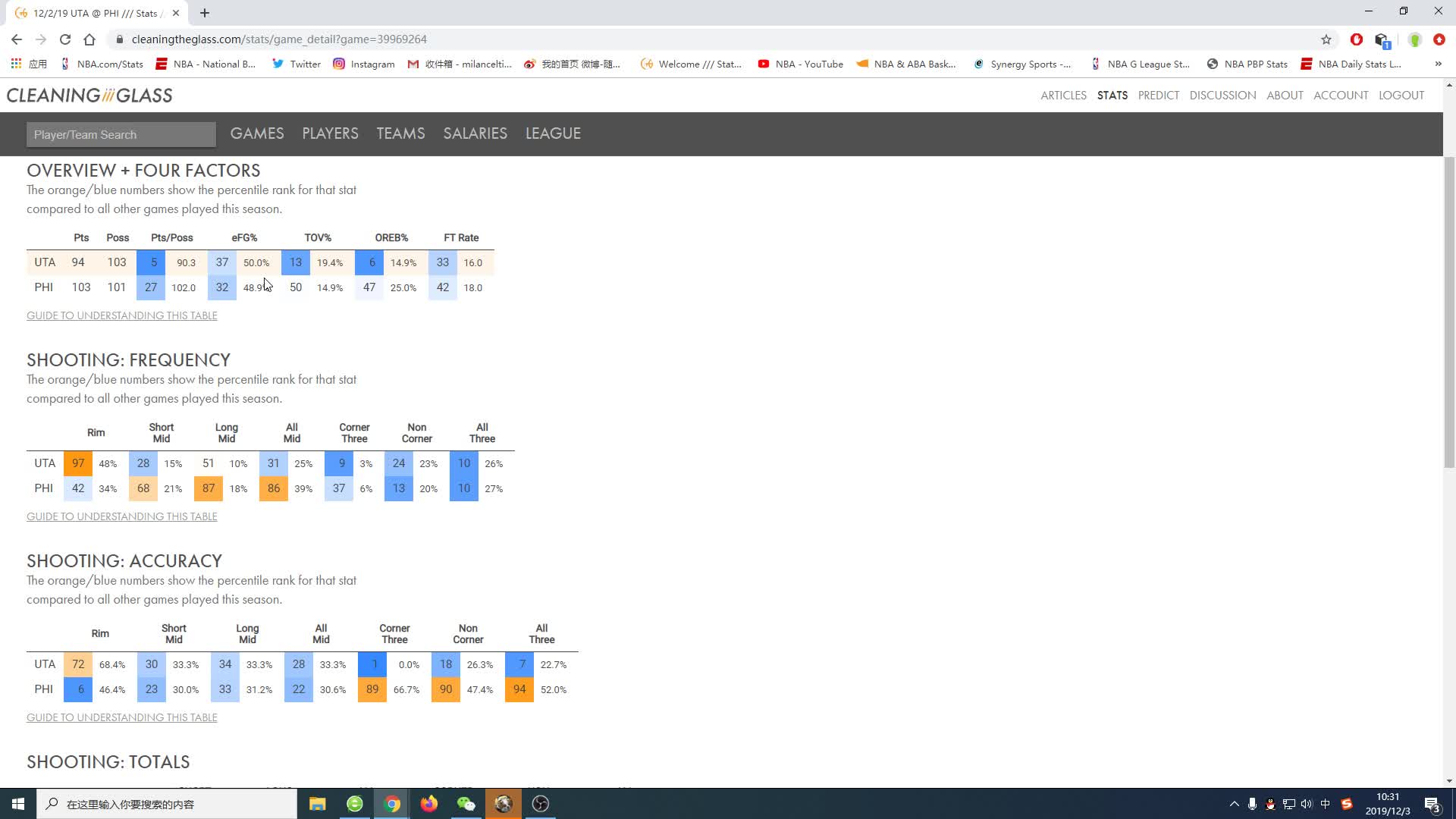Show hidden system tray icons
Viewport: 1456px width, 819px height.
[1234, 804]
